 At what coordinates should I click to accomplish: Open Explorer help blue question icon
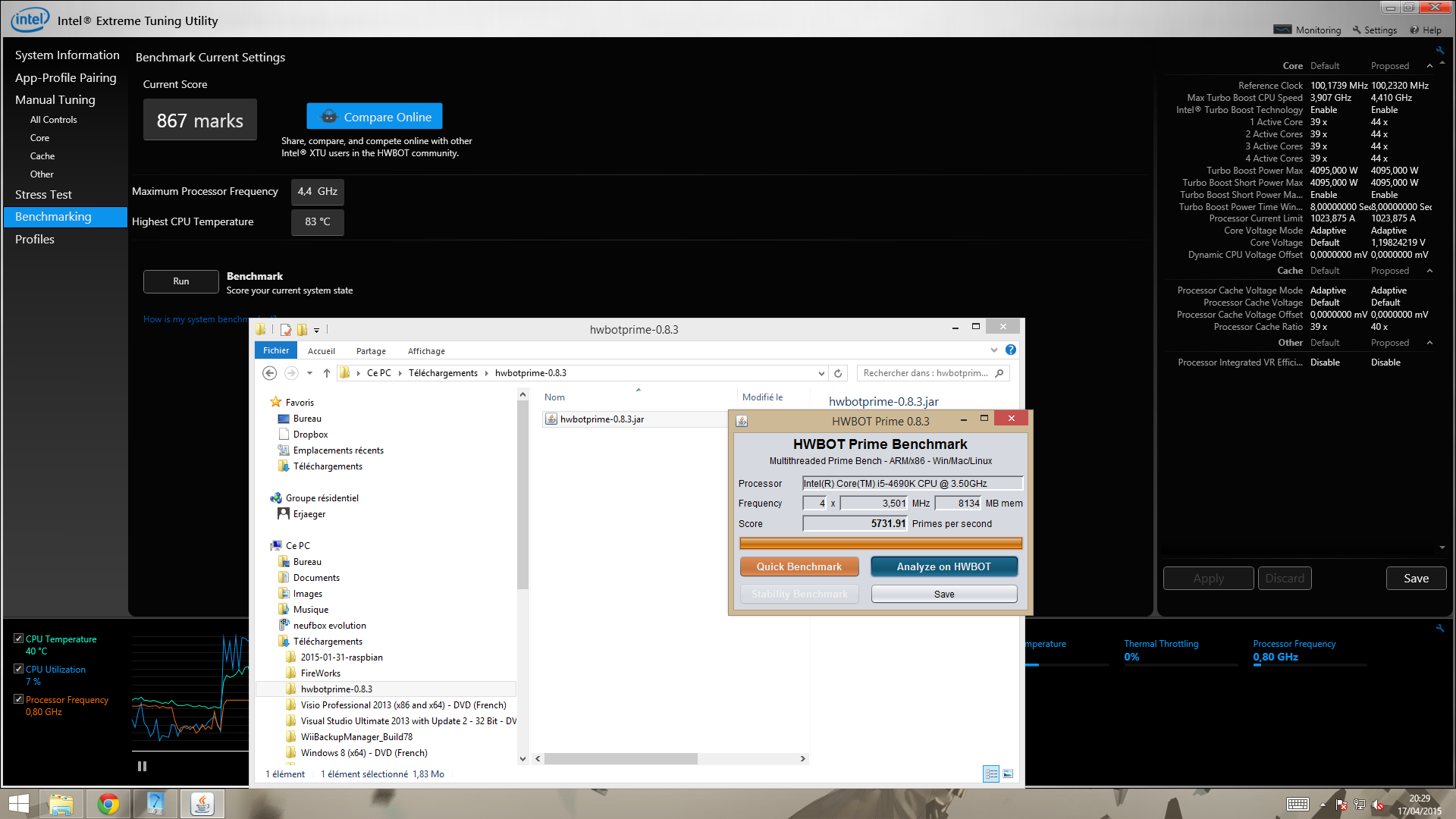pyautogui.click(x=1011, y=350)
